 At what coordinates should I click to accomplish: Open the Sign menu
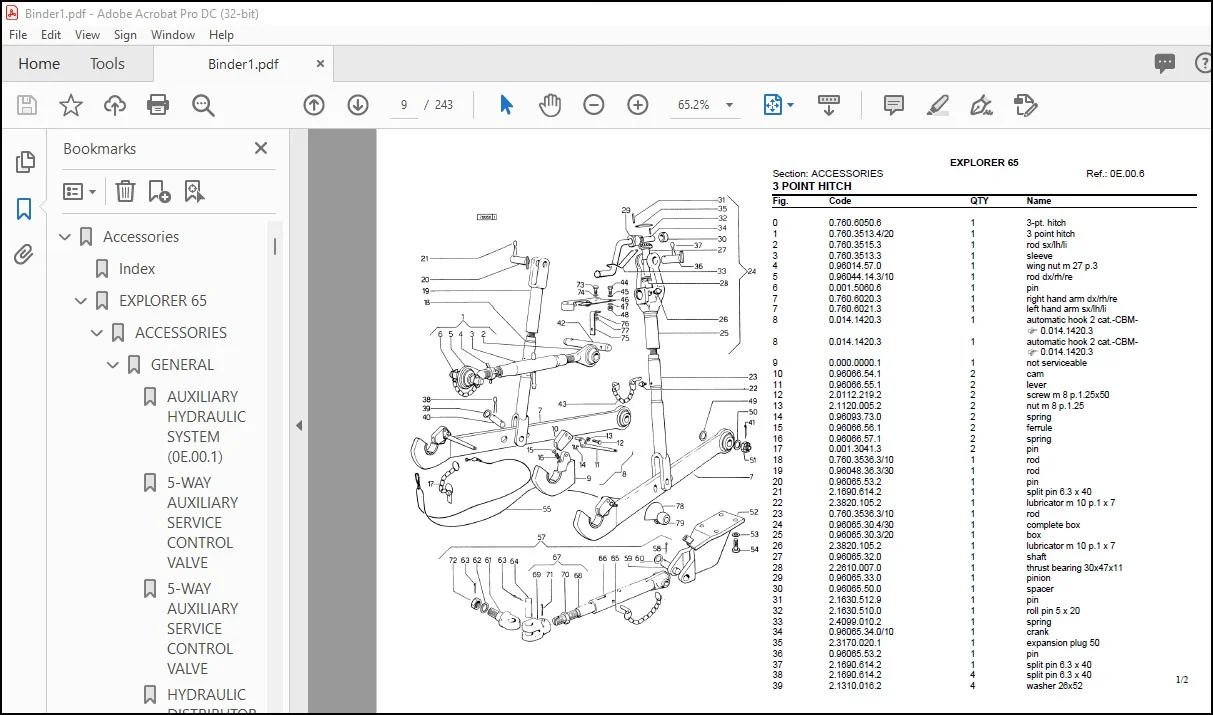[x=125, y=34]
